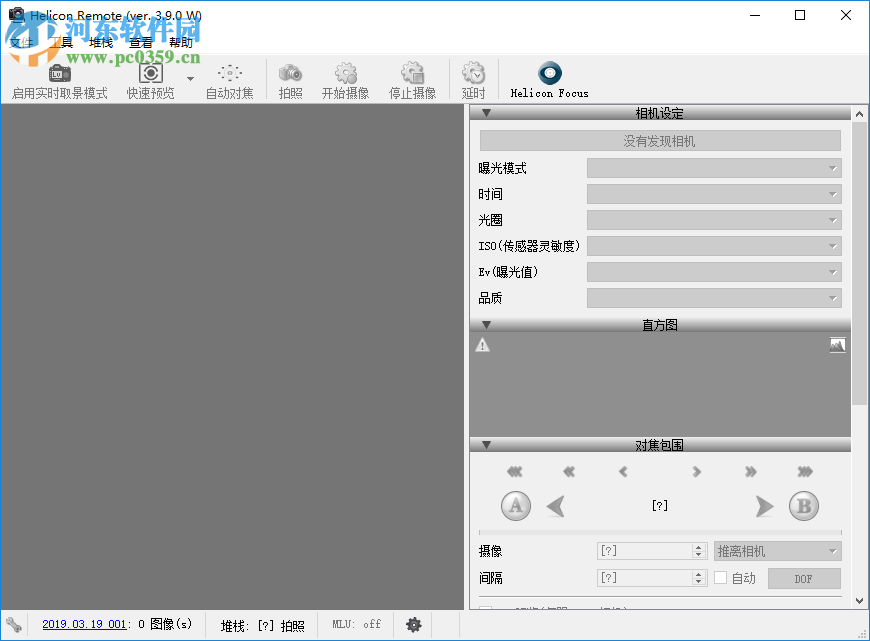The height and width of the screenshot is (641, 870).
Task: Open the 工具 menu
Action: [60, 42]
